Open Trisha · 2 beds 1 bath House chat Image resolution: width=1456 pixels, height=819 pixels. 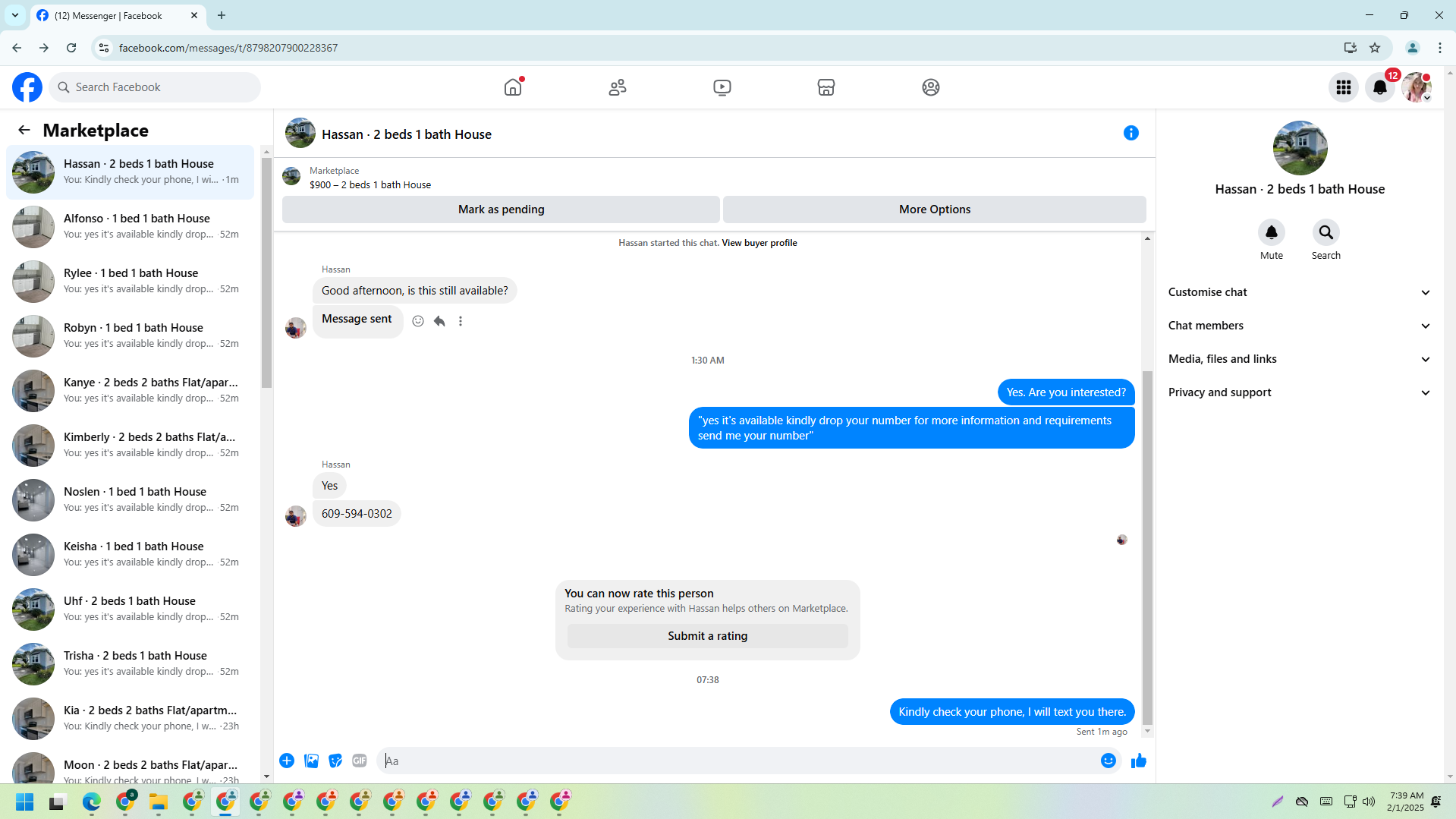[130, 664]
